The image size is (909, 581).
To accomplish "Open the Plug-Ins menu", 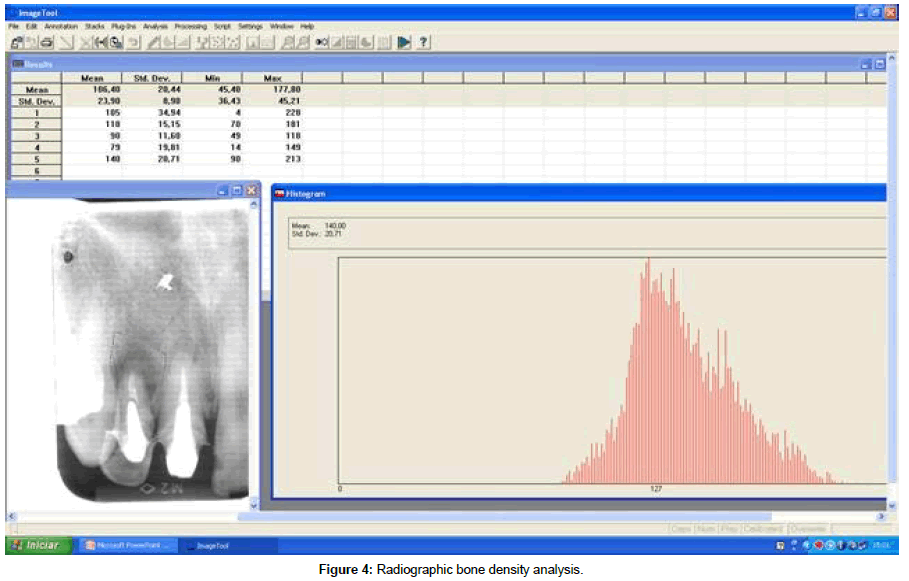I will point(123,25).
